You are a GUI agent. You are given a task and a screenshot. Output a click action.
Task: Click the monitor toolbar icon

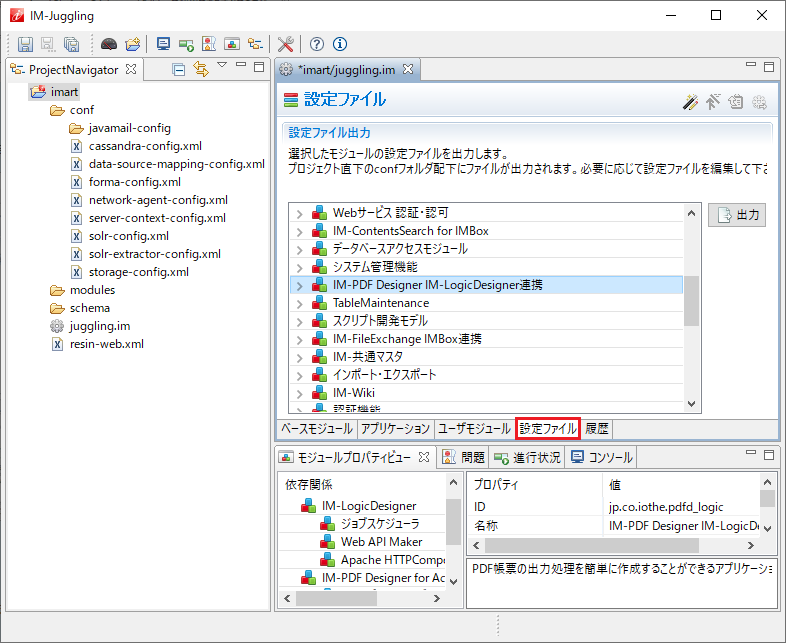pos(163,44)
